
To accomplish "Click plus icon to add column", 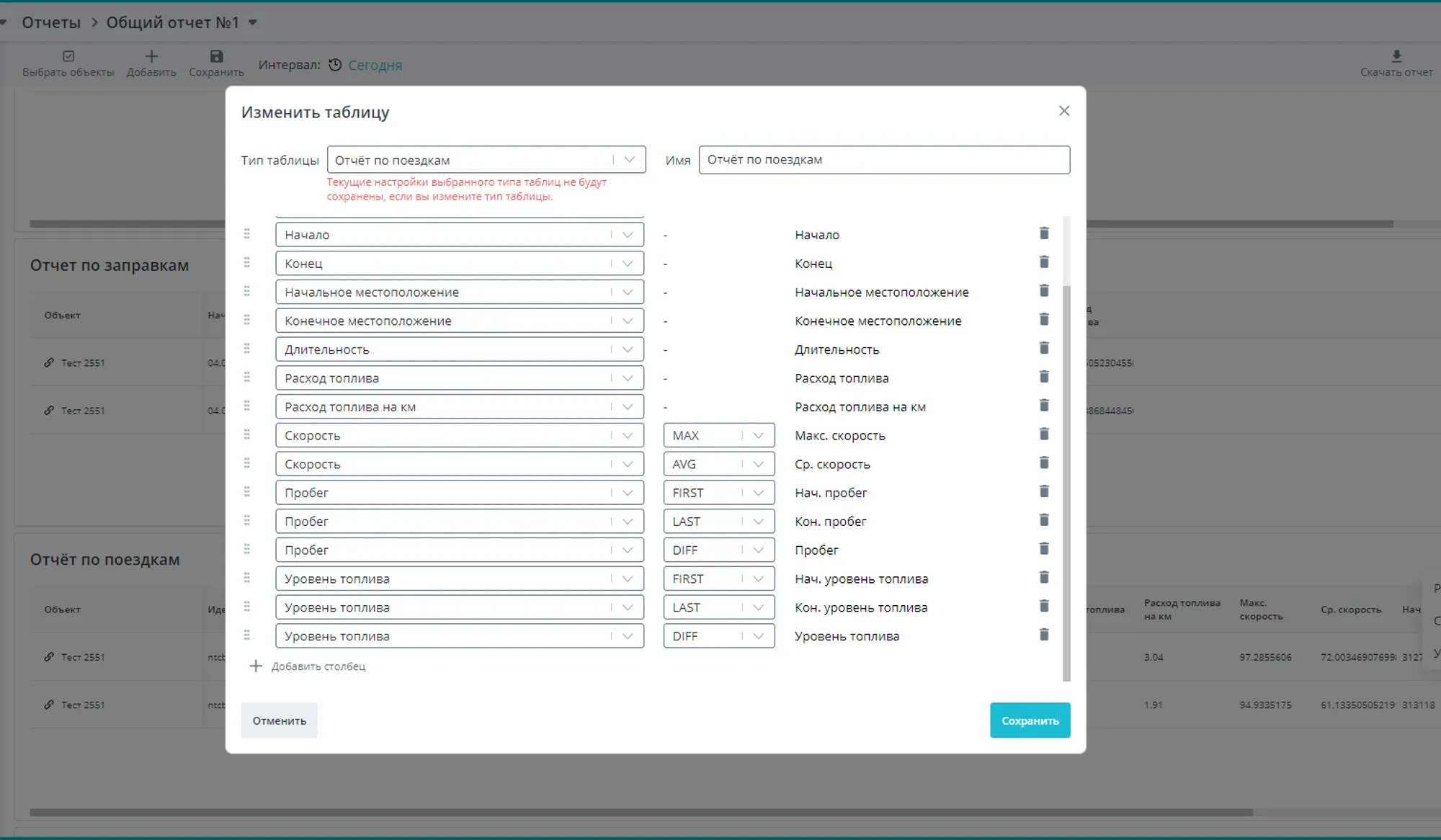I will tap(255, 666).
